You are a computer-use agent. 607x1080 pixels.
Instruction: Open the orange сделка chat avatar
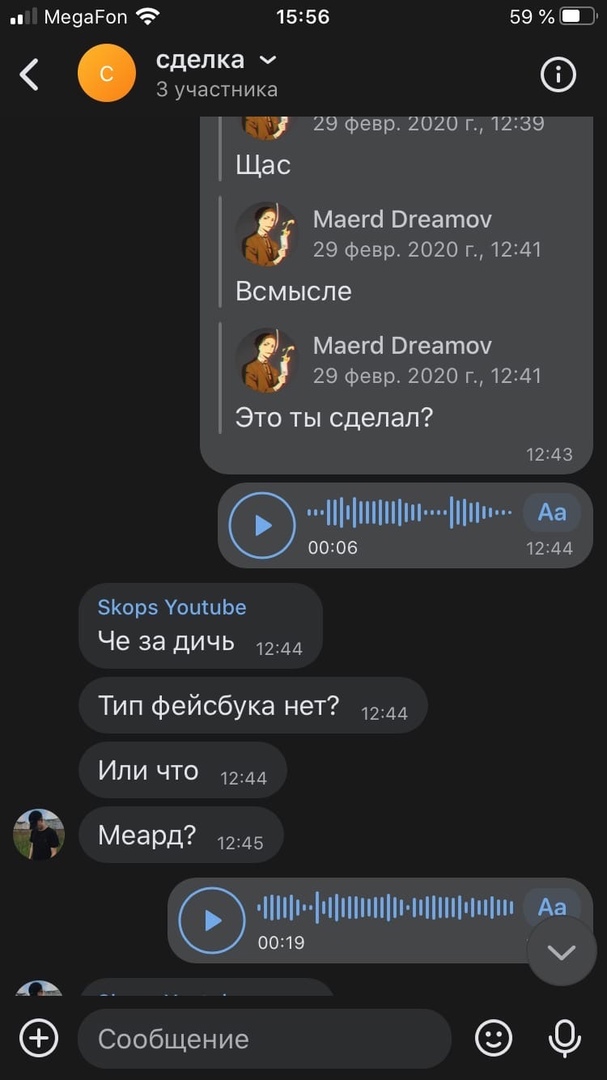(107, 73)
